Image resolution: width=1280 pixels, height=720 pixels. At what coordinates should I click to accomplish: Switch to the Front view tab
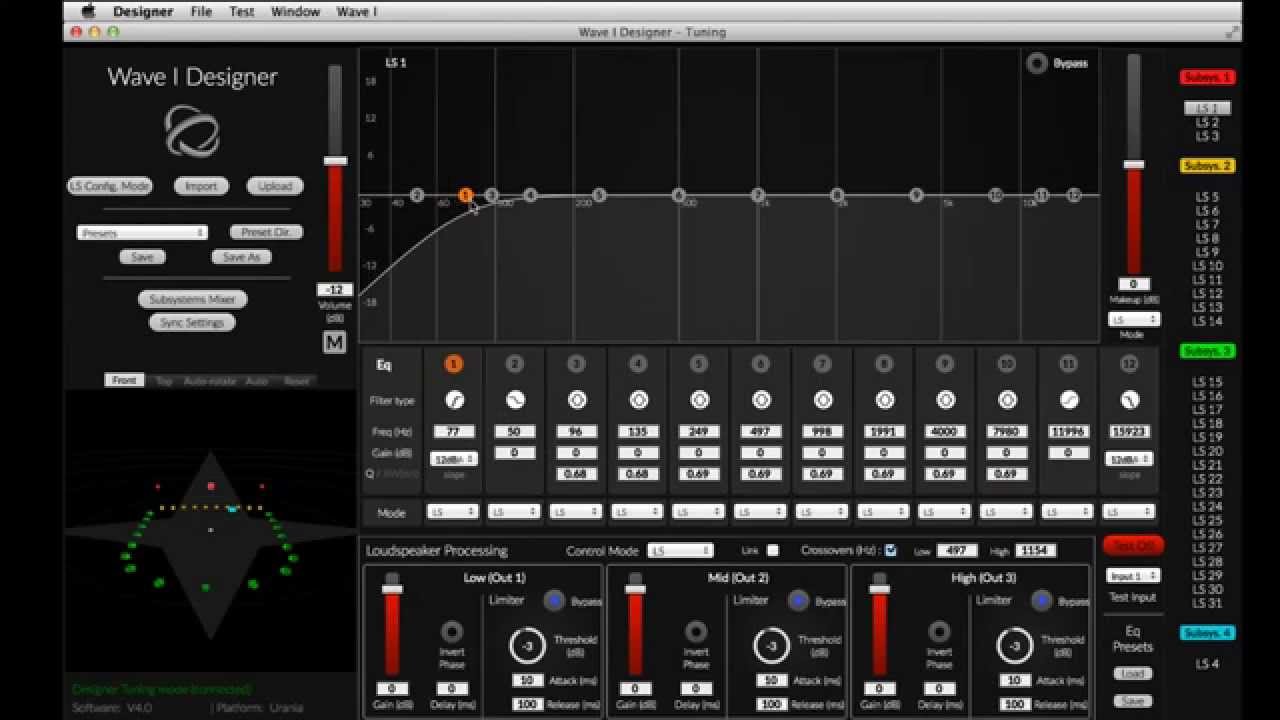[x=124, y=380]
